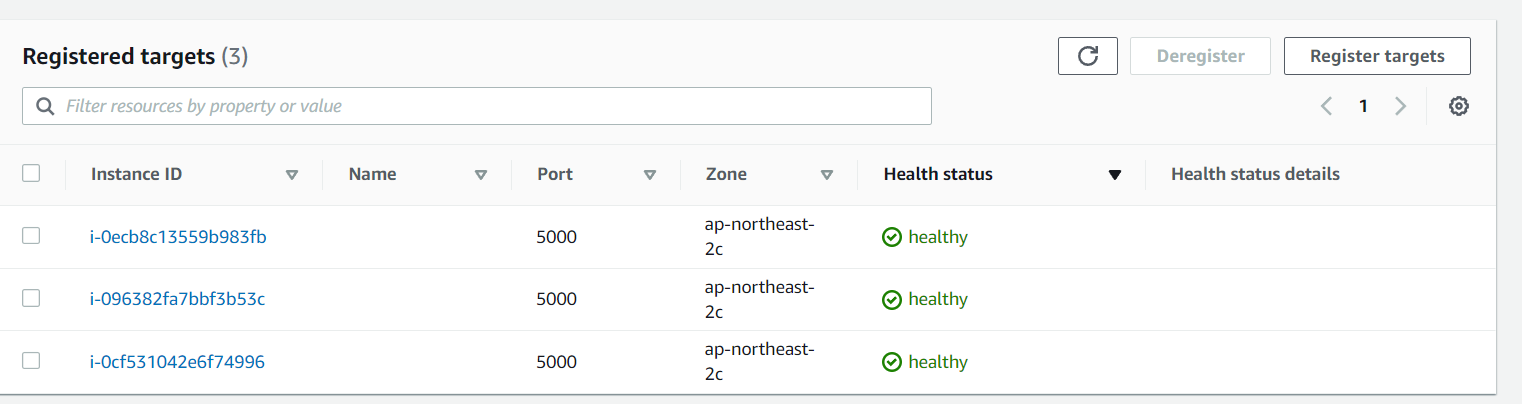Viewport: 1522px width, 404px height.
Task: Click healthy status icon for second instance
Action: coord(892,299)
